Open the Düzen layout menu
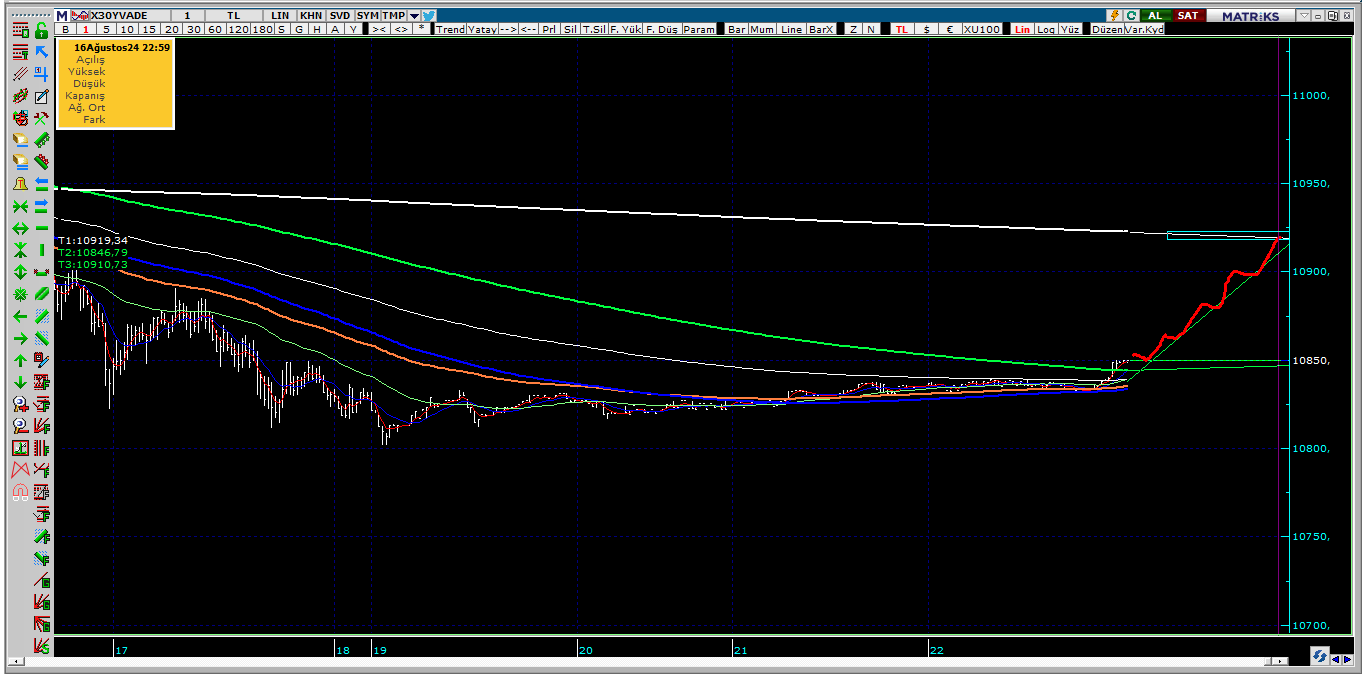This screenshot has height=674, width=1362. (x=1107, y=29)
